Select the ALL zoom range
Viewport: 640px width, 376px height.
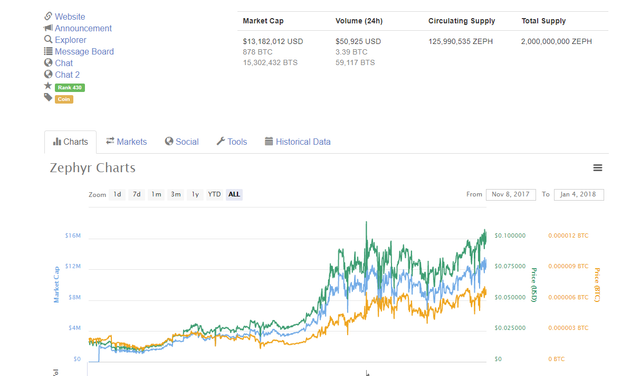pos(234,194)
